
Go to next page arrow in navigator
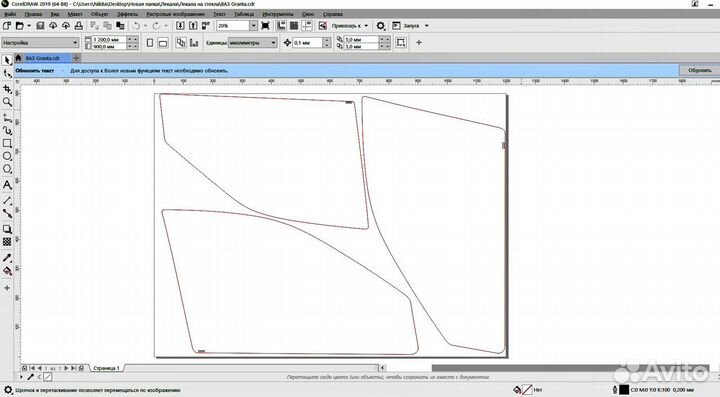[67, 368]
